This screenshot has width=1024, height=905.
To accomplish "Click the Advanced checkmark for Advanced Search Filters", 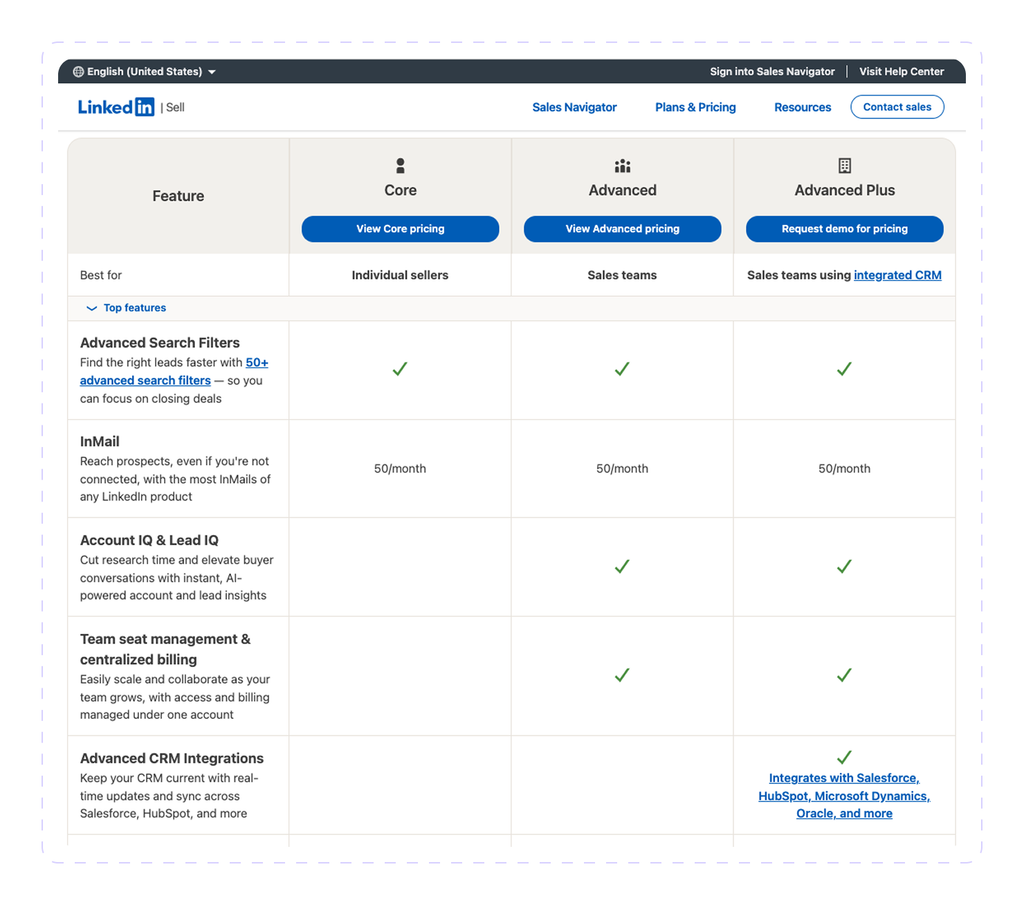I will pos(622,369).
